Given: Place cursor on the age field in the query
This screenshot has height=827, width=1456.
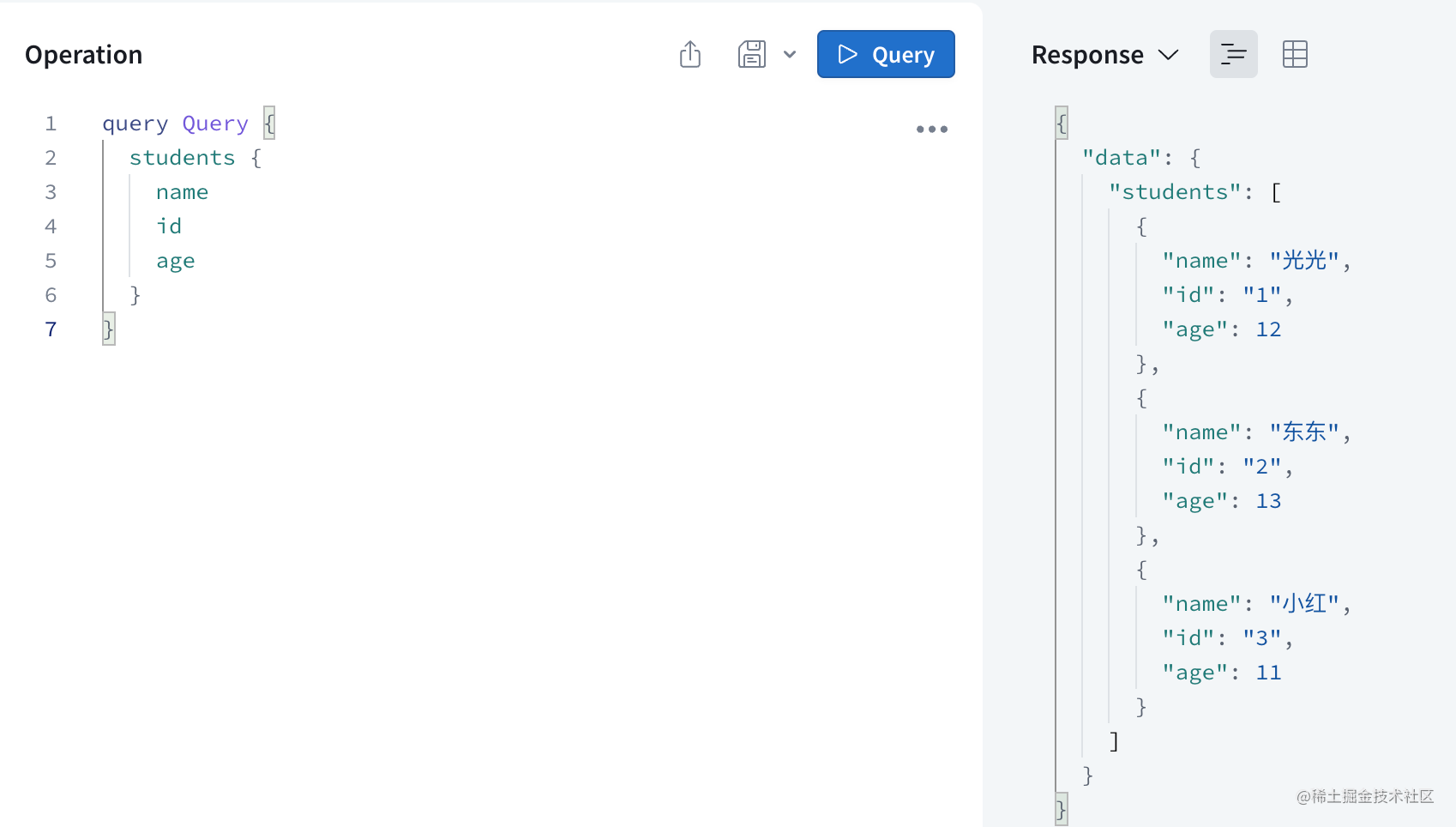Looking at the screenshot, I should pyautogui.click(x=175, y=260).
